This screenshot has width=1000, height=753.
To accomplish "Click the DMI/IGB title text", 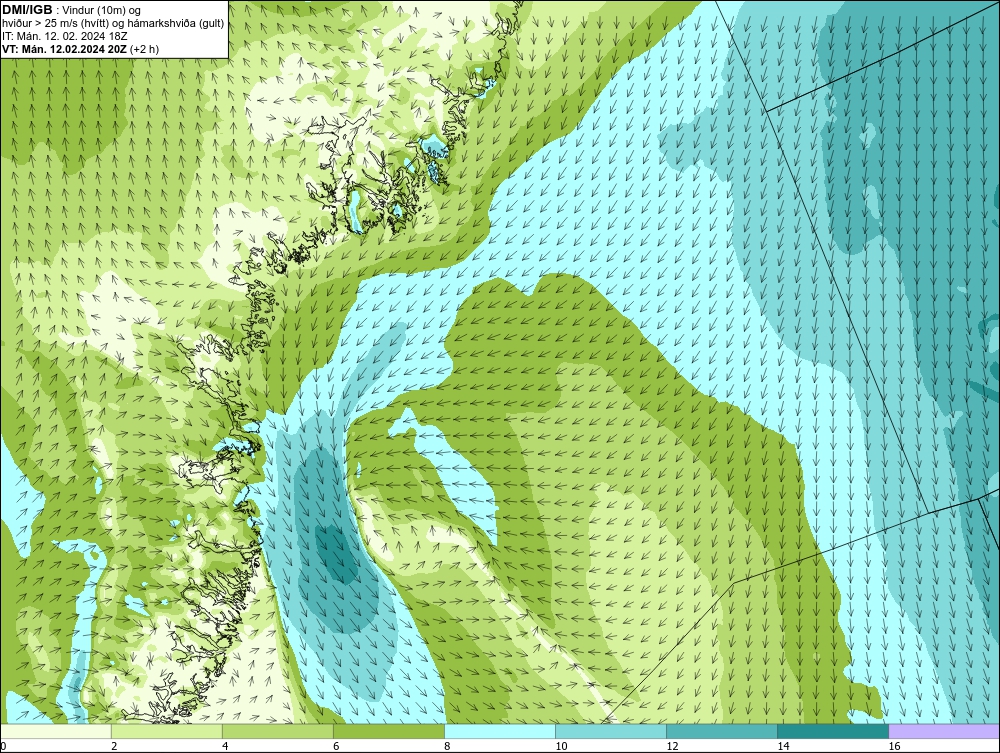I will [x=27, y=10].
